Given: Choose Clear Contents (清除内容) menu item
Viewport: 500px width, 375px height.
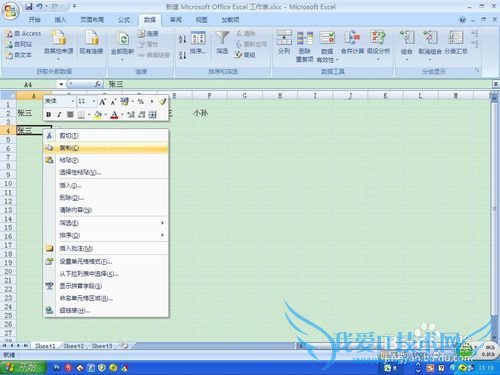Looking at the screenshot, I should [x=106, y=210].
